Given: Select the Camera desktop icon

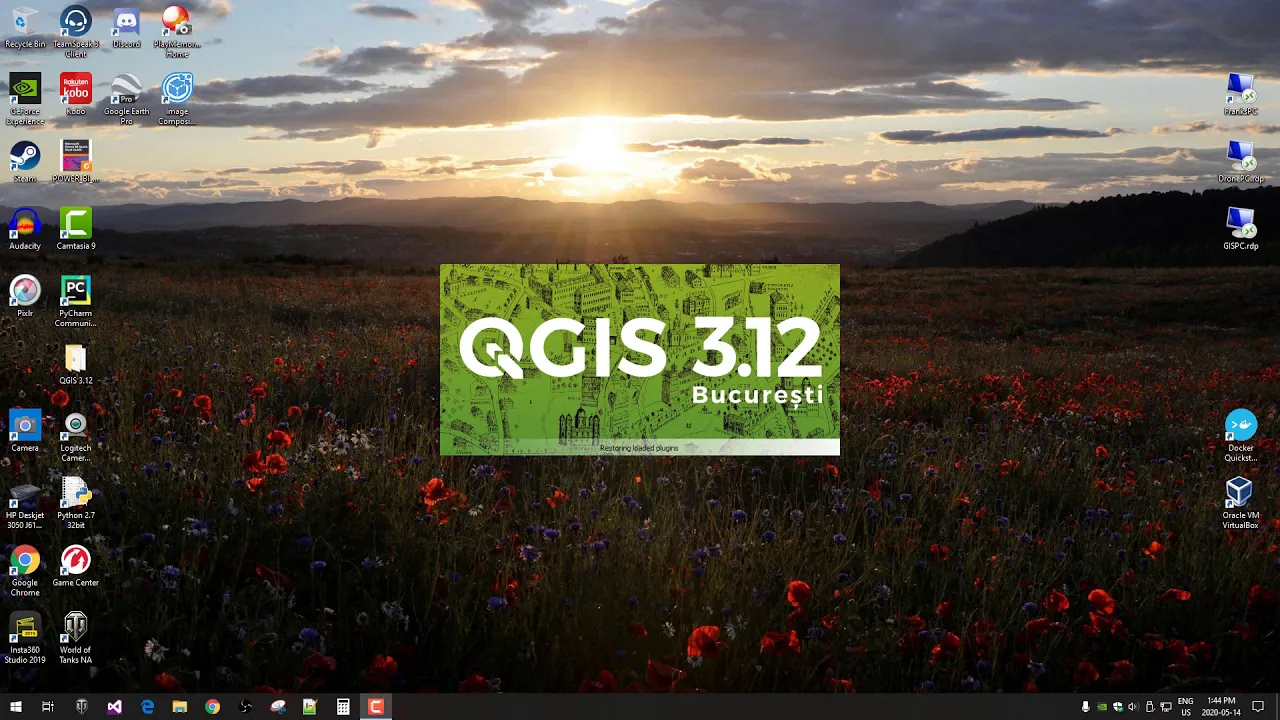Looking at the screenshot, I should click(25, 431).
